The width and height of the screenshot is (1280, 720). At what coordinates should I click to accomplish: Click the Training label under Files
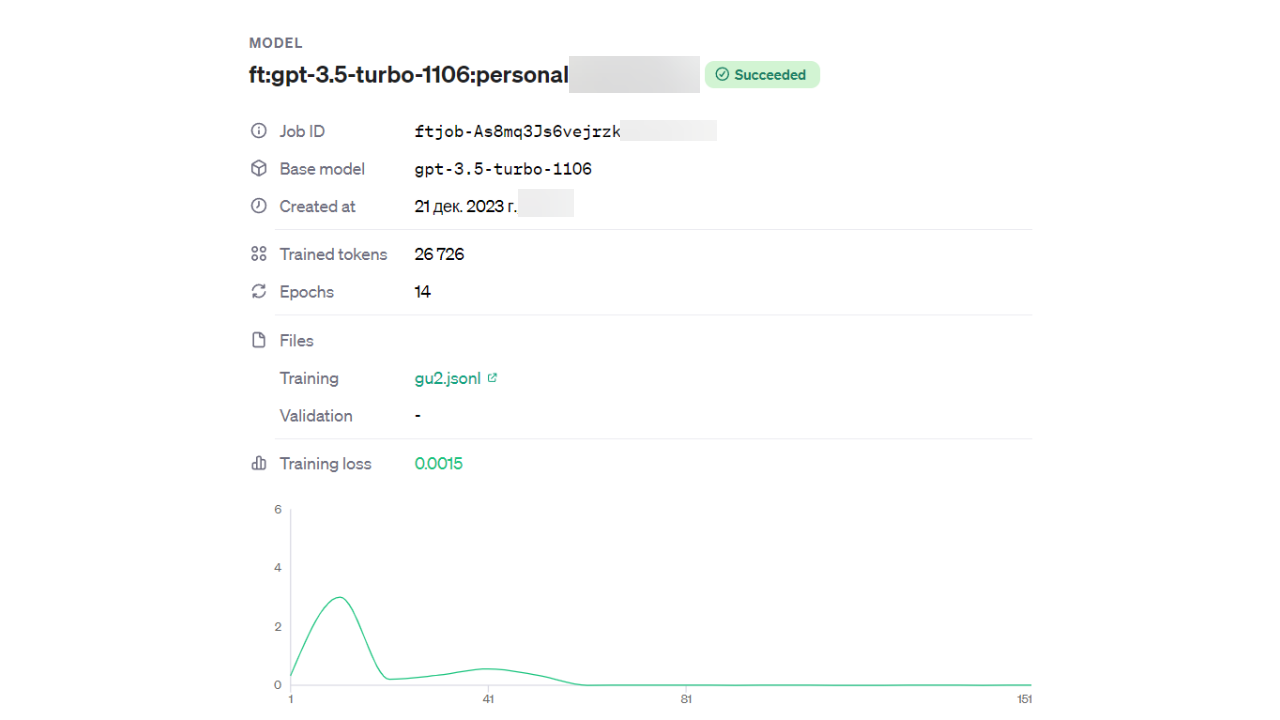tap(309, 379)
